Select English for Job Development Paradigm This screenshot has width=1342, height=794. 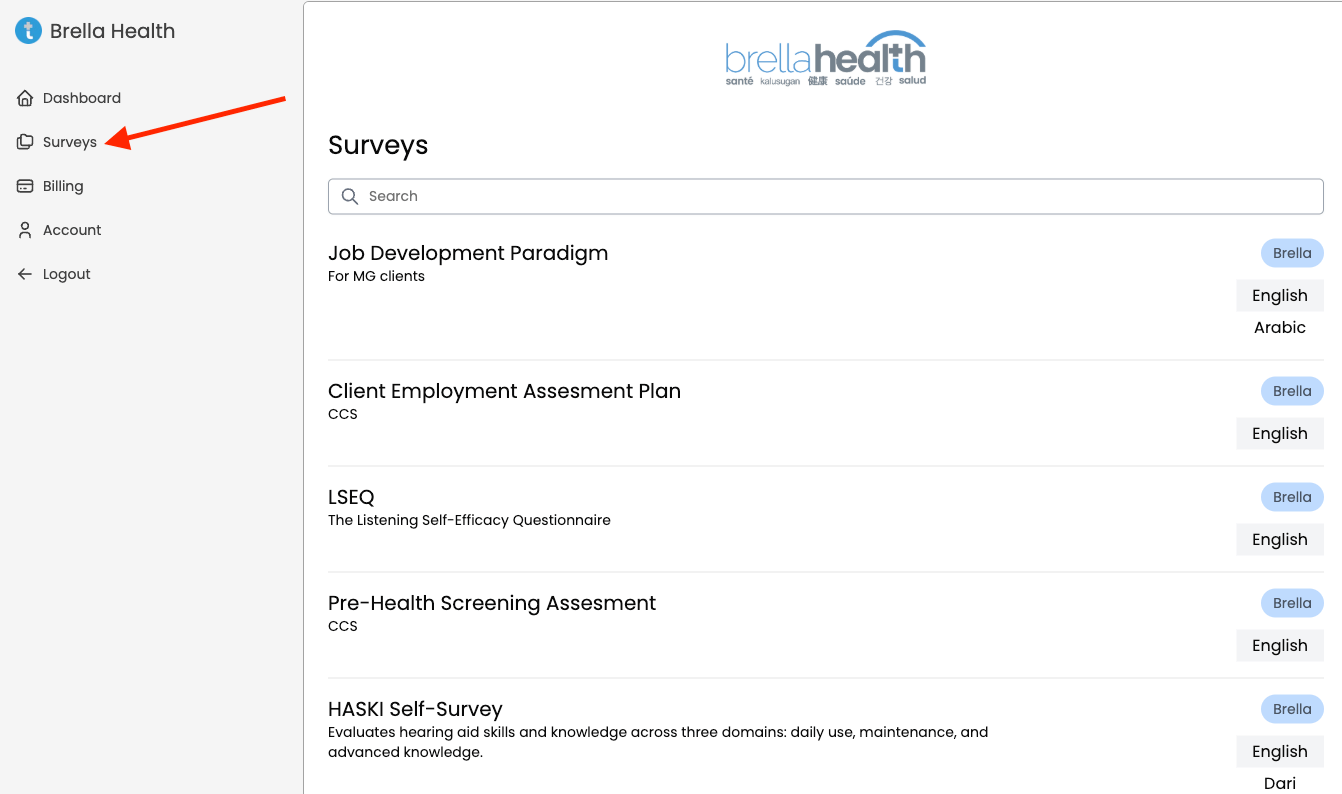coord(1279,295)
